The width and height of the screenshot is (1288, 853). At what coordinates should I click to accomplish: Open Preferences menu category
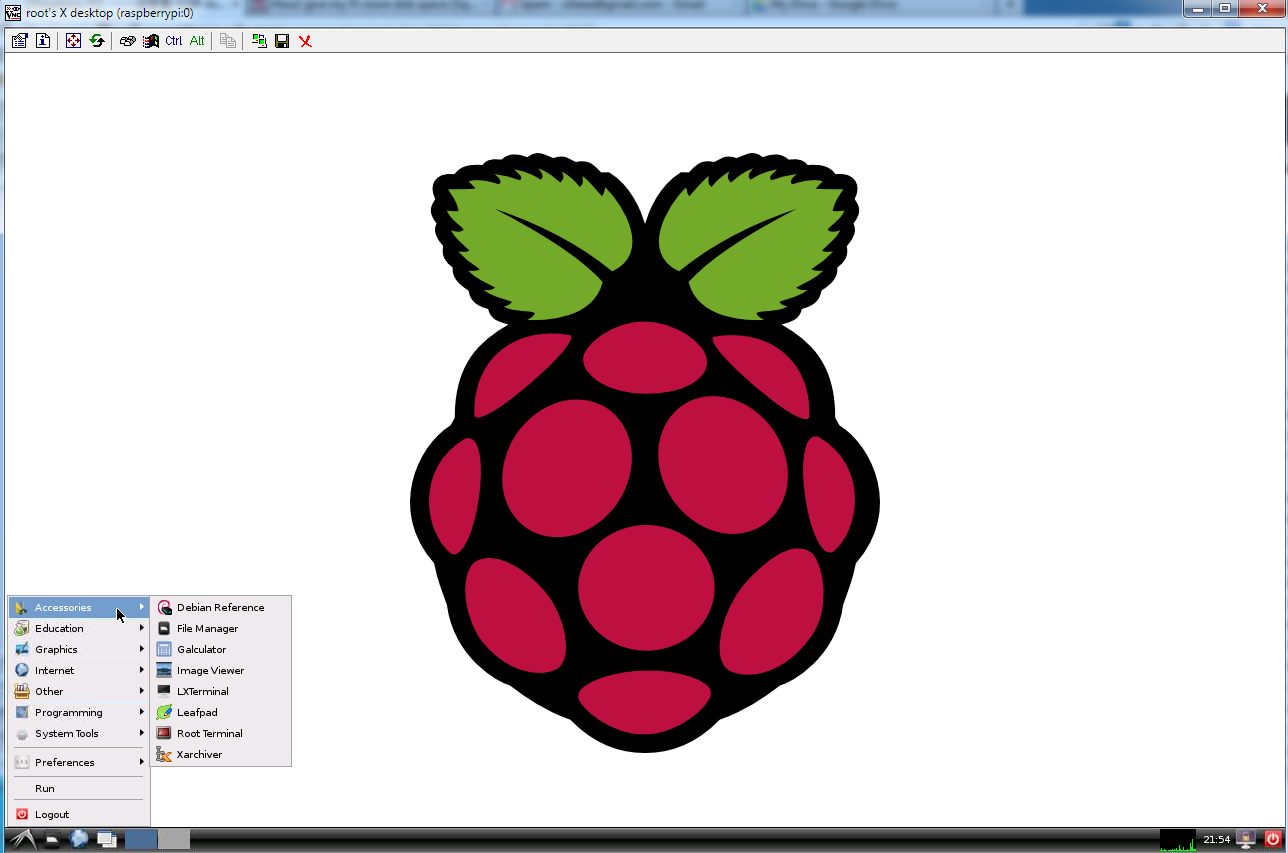[79, 763]
